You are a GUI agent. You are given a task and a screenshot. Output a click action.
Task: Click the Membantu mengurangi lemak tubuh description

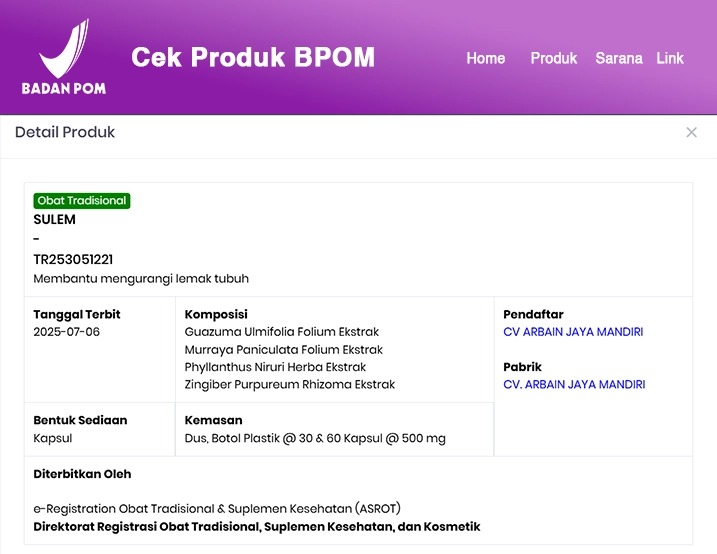coord(141,279)
